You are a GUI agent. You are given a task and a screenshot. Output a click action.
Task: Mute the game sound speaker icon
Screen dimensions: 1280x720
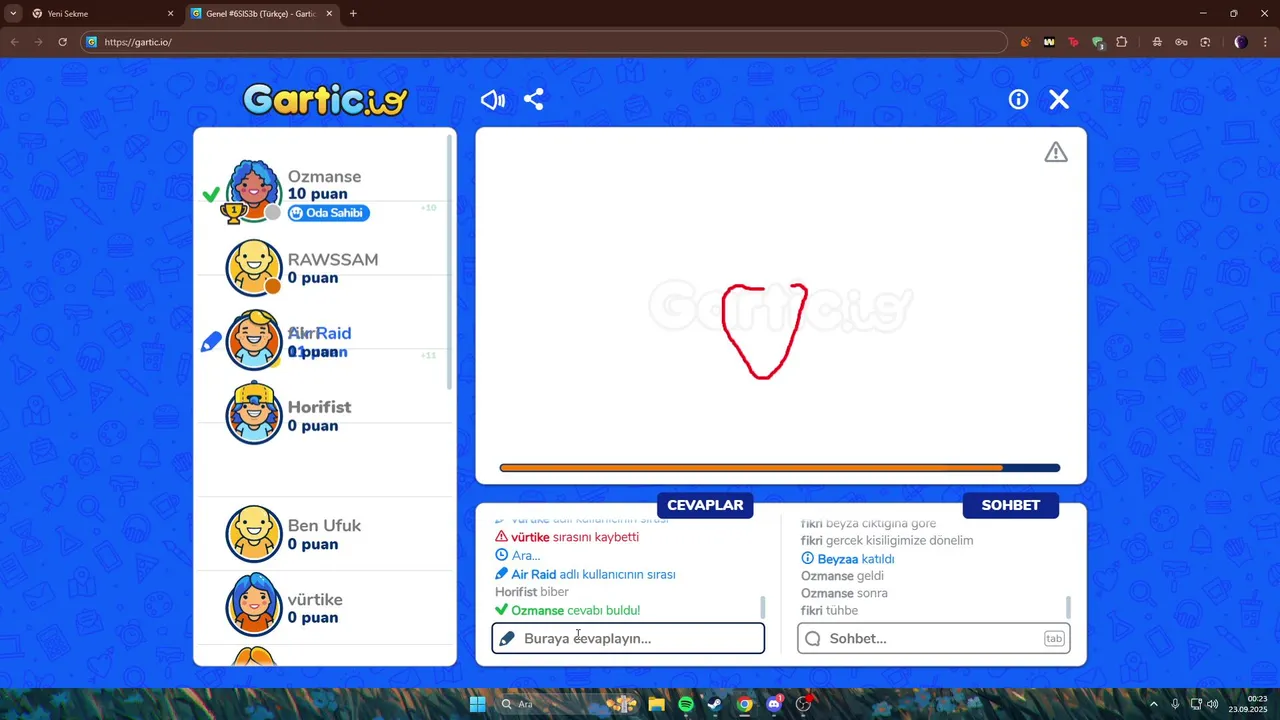pos(492,100)
